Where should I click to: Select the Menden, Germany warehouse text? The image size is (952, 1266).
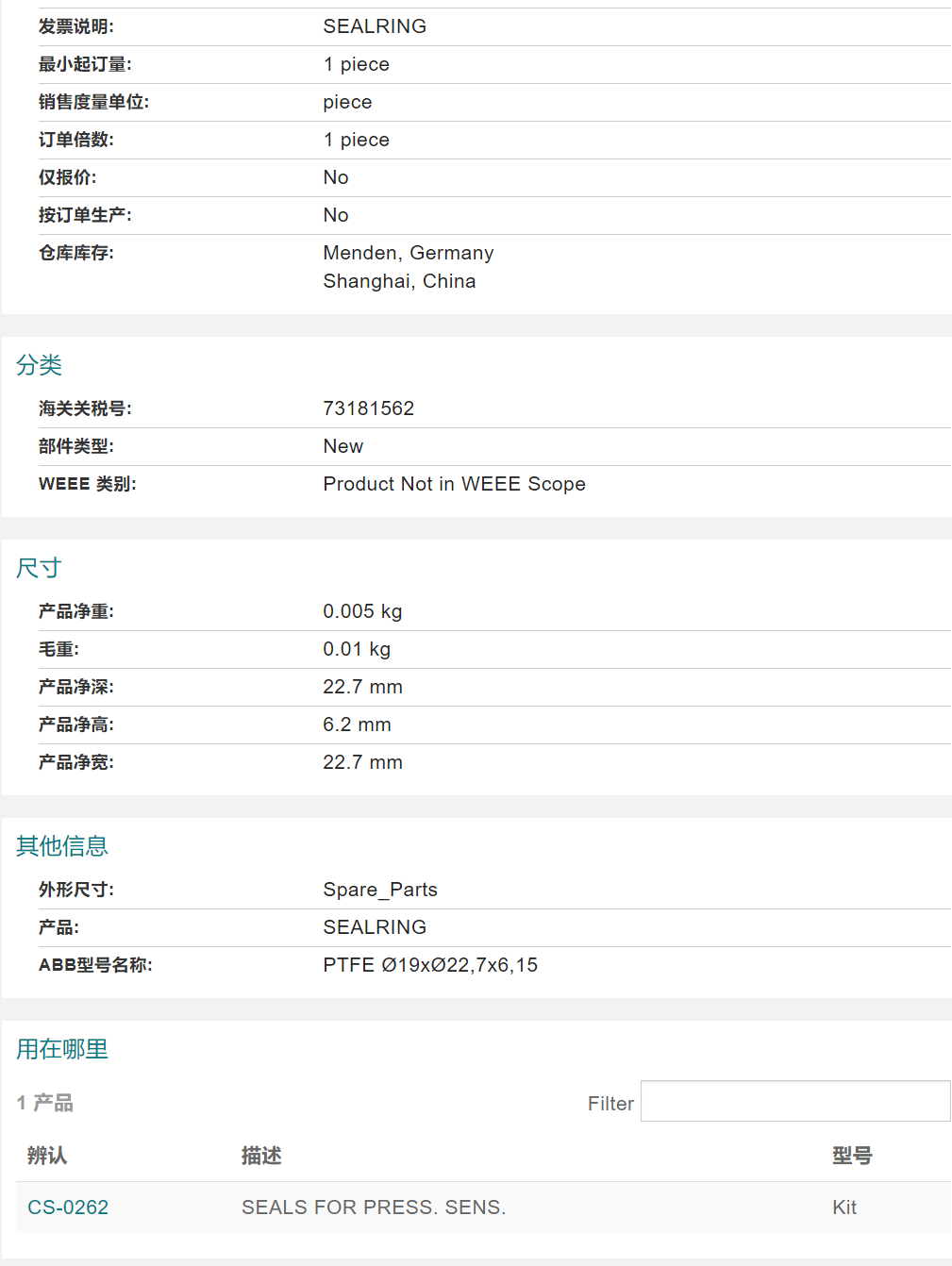coord(408,253)
